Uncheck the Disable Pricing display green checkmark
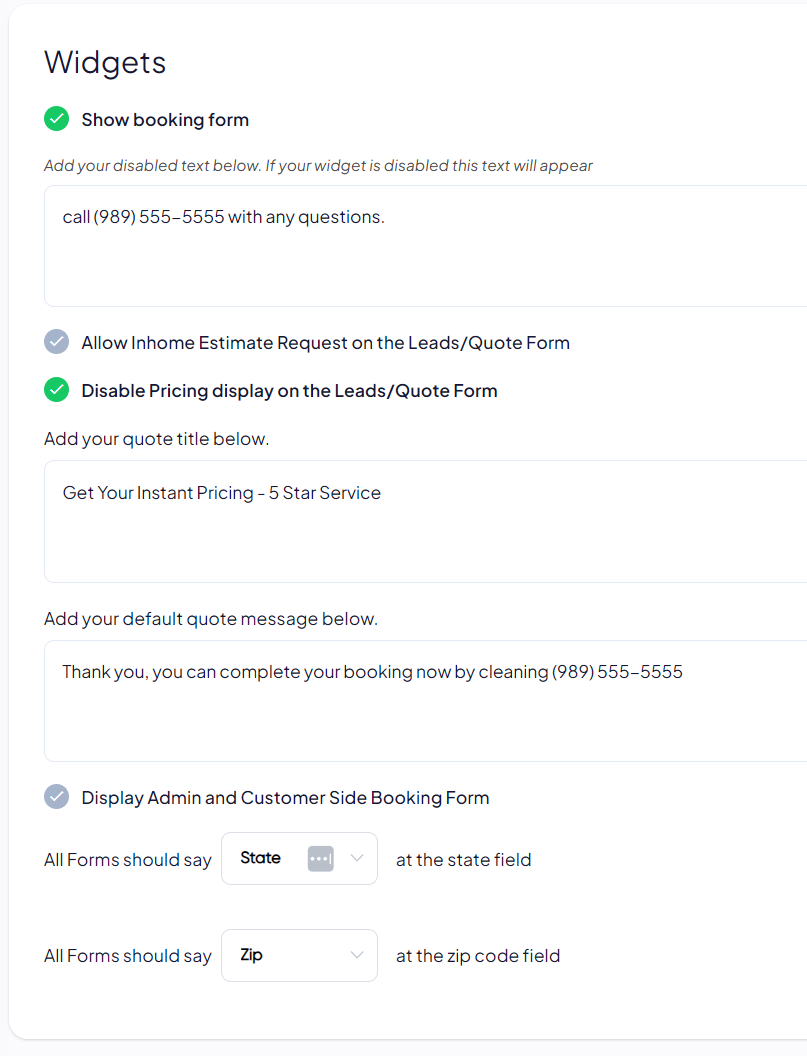807x1056 pixels. click(57, 390)
